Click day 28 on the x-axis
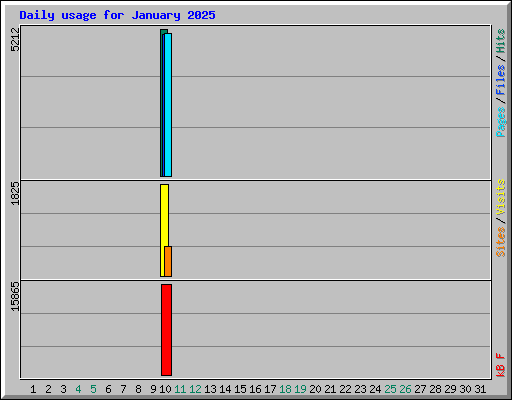This screenshot has width=512, height=400. coord(435,389)
